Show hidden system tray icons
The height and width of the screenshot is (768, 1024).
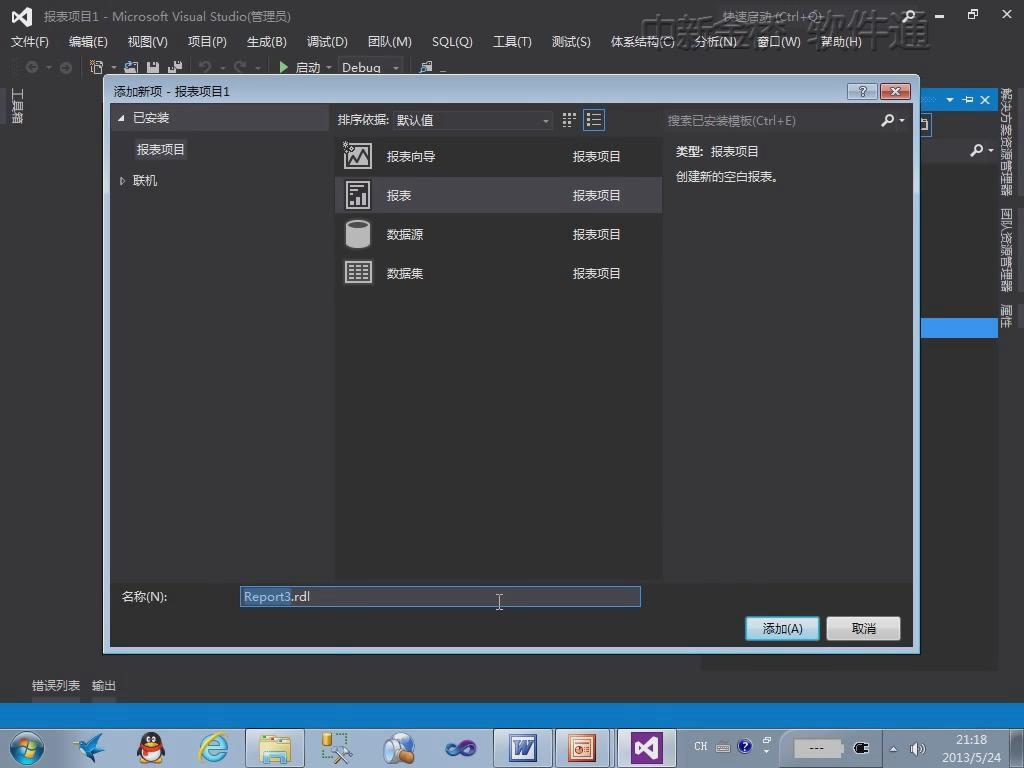[893, 749]
